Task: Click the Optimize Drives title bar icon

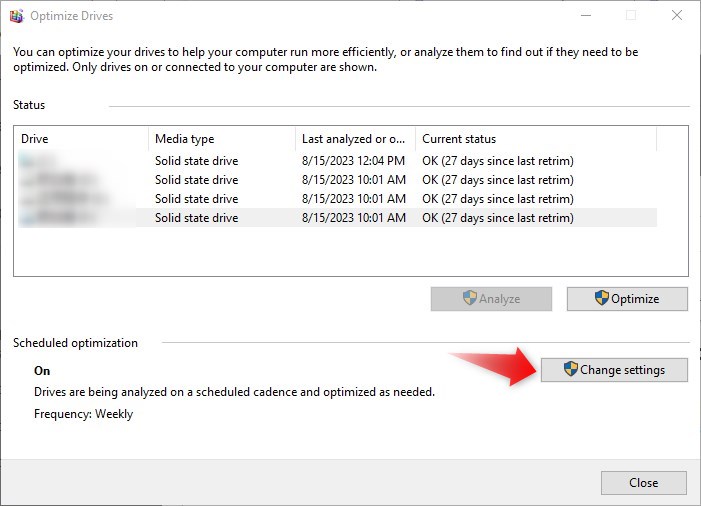Action: [x=14, y=16]
